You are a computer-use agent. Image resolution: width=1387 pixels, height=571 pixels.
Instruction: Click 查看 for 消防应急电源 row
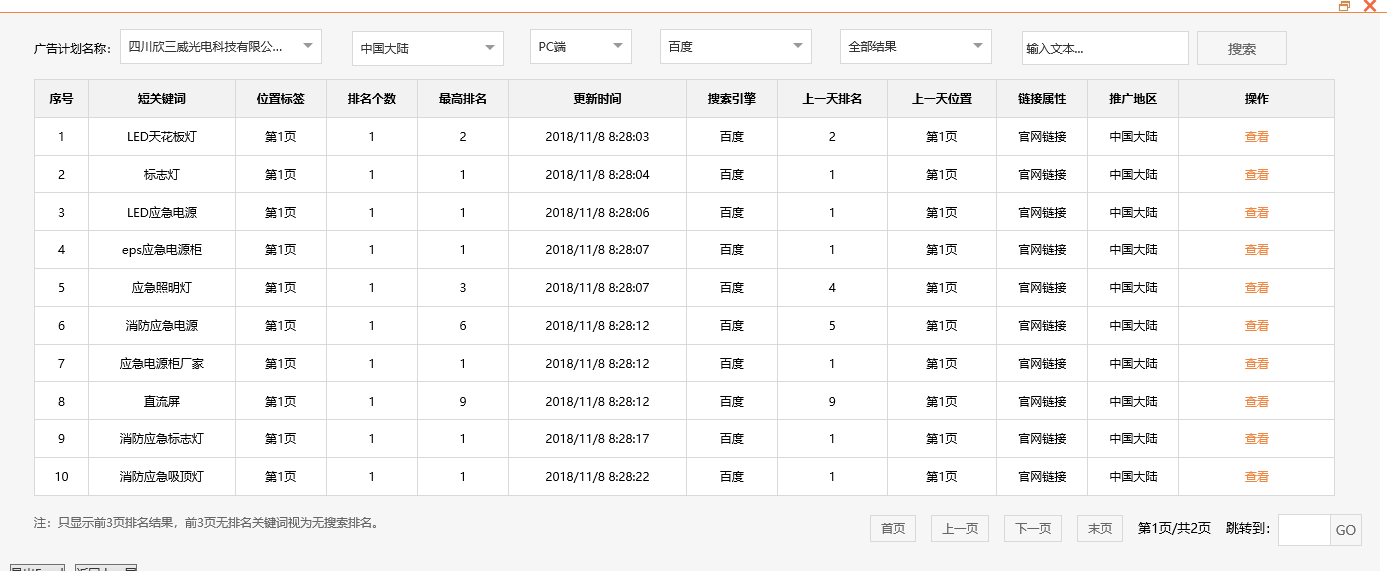pyautogui.click(x=1256, y=326)
